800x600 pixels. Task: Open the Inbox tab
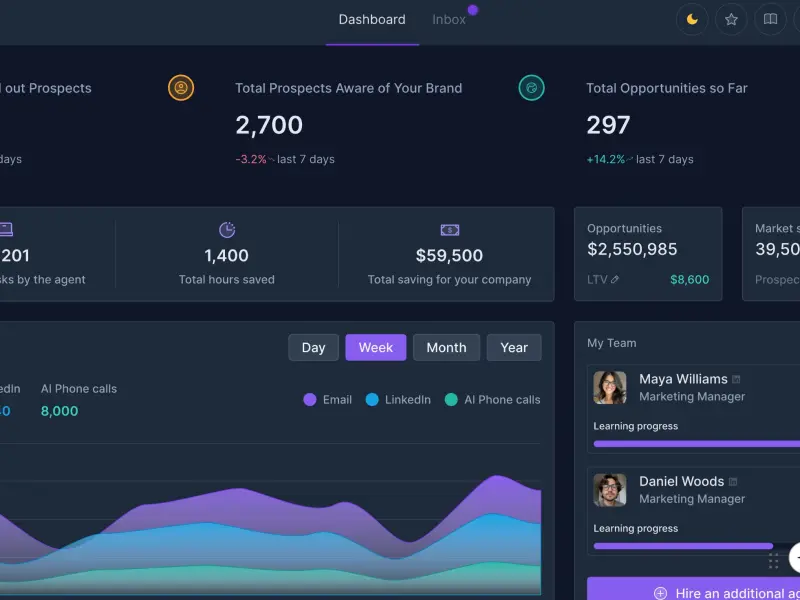[x=449, y=20]
